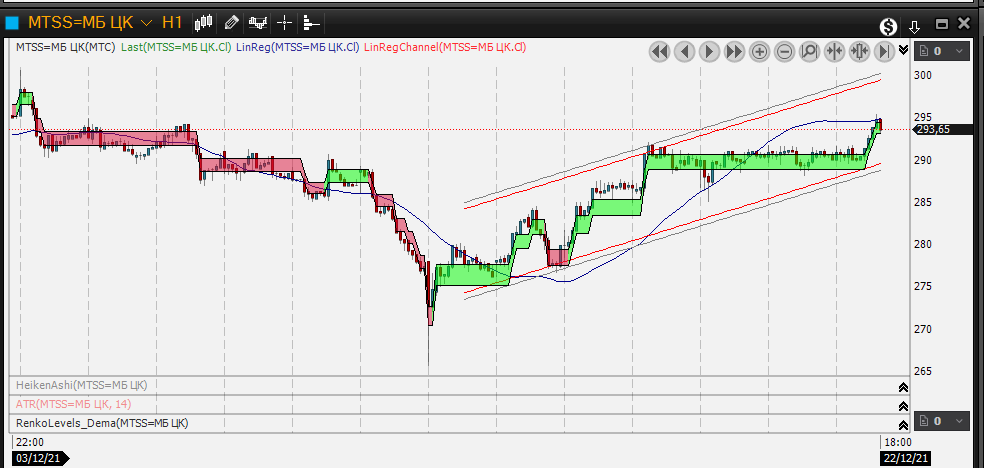Open the MTSS=МБ ЦК symbol dropdown
The height and width of the screenshot is (468, 984).
(x=147, y=21)
